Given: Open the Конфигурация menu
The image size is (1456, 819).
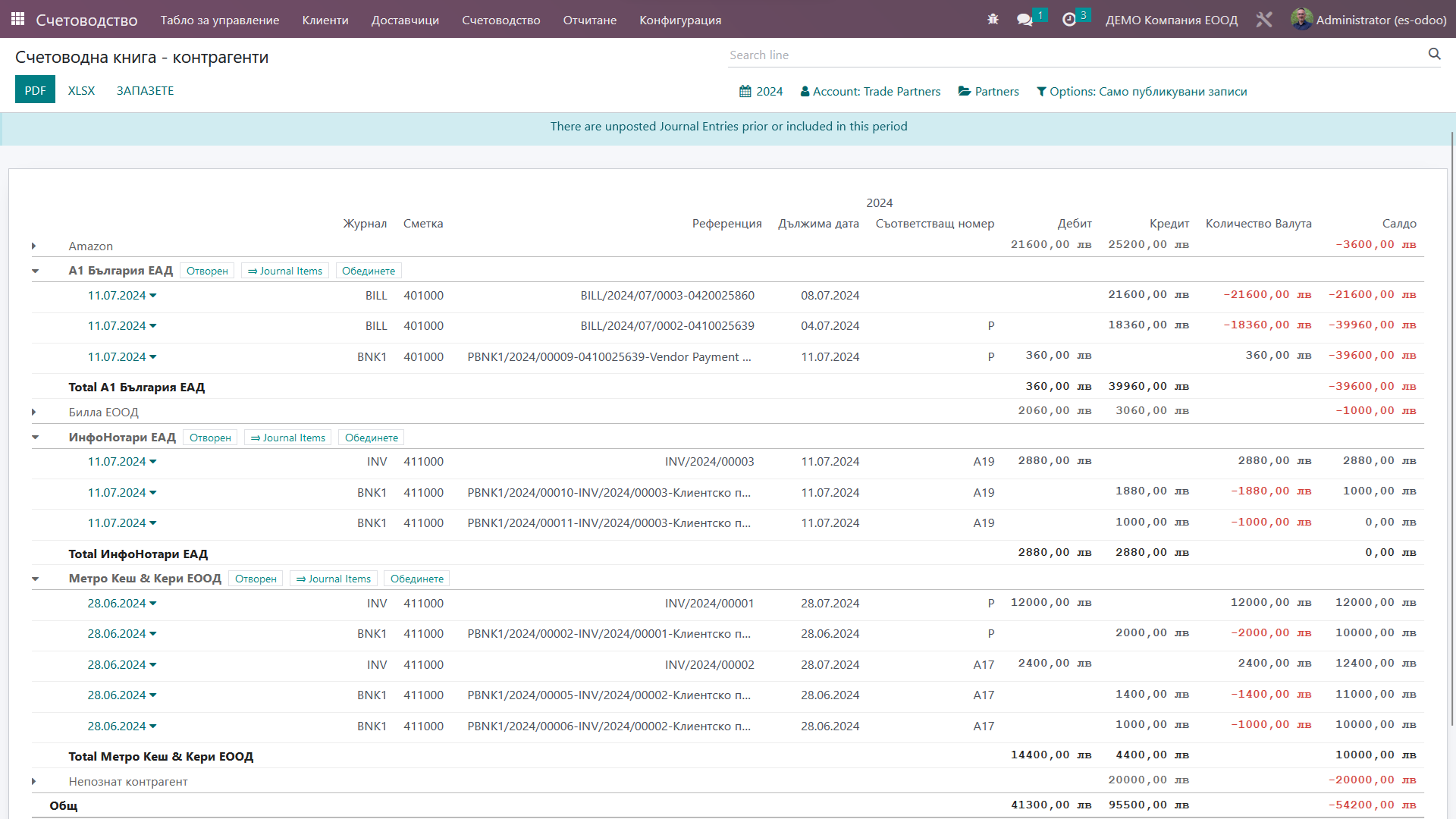Looking at the screenshot, I should point(680,20).
